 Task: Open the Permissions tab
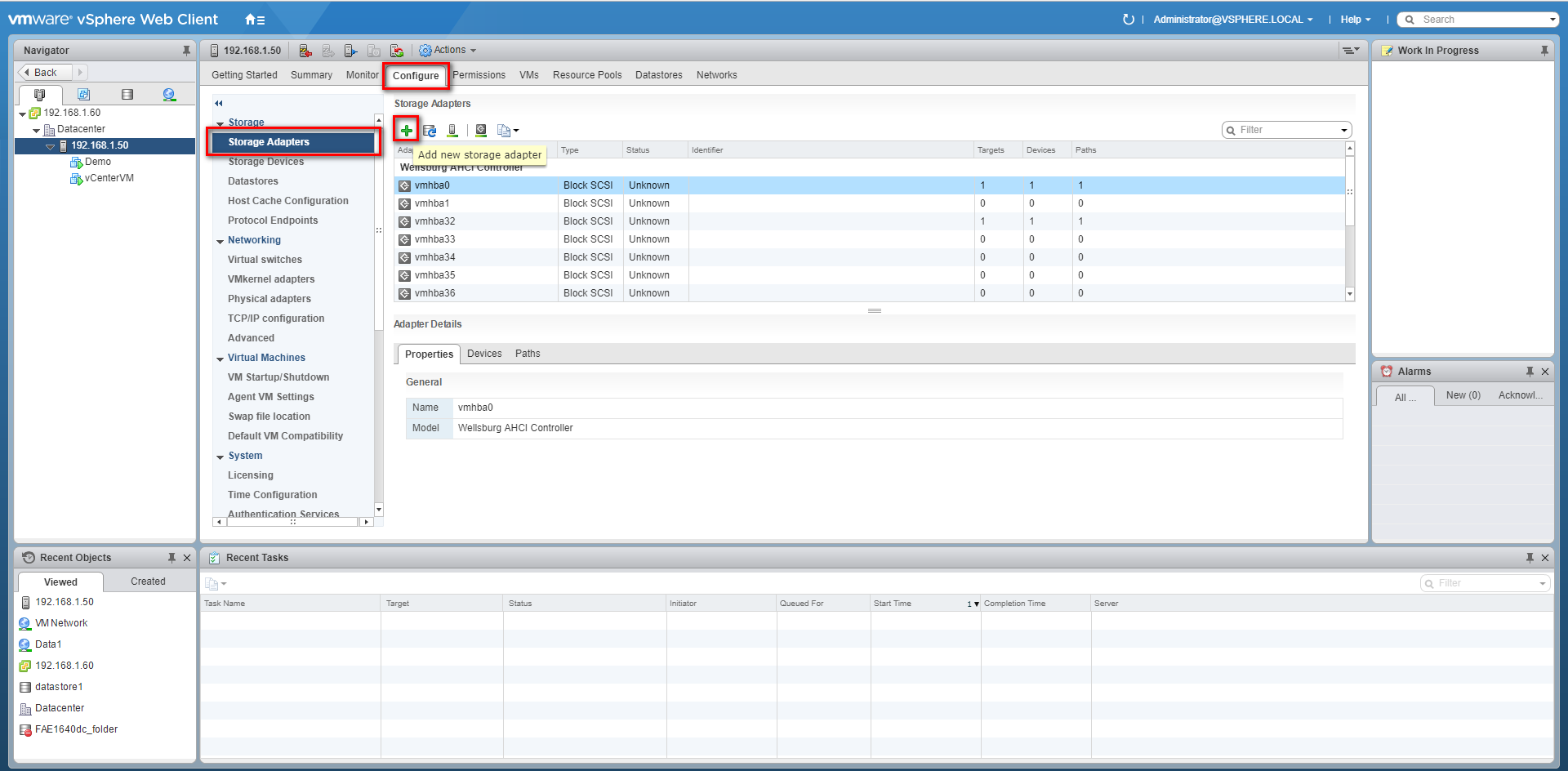(479, 75)
